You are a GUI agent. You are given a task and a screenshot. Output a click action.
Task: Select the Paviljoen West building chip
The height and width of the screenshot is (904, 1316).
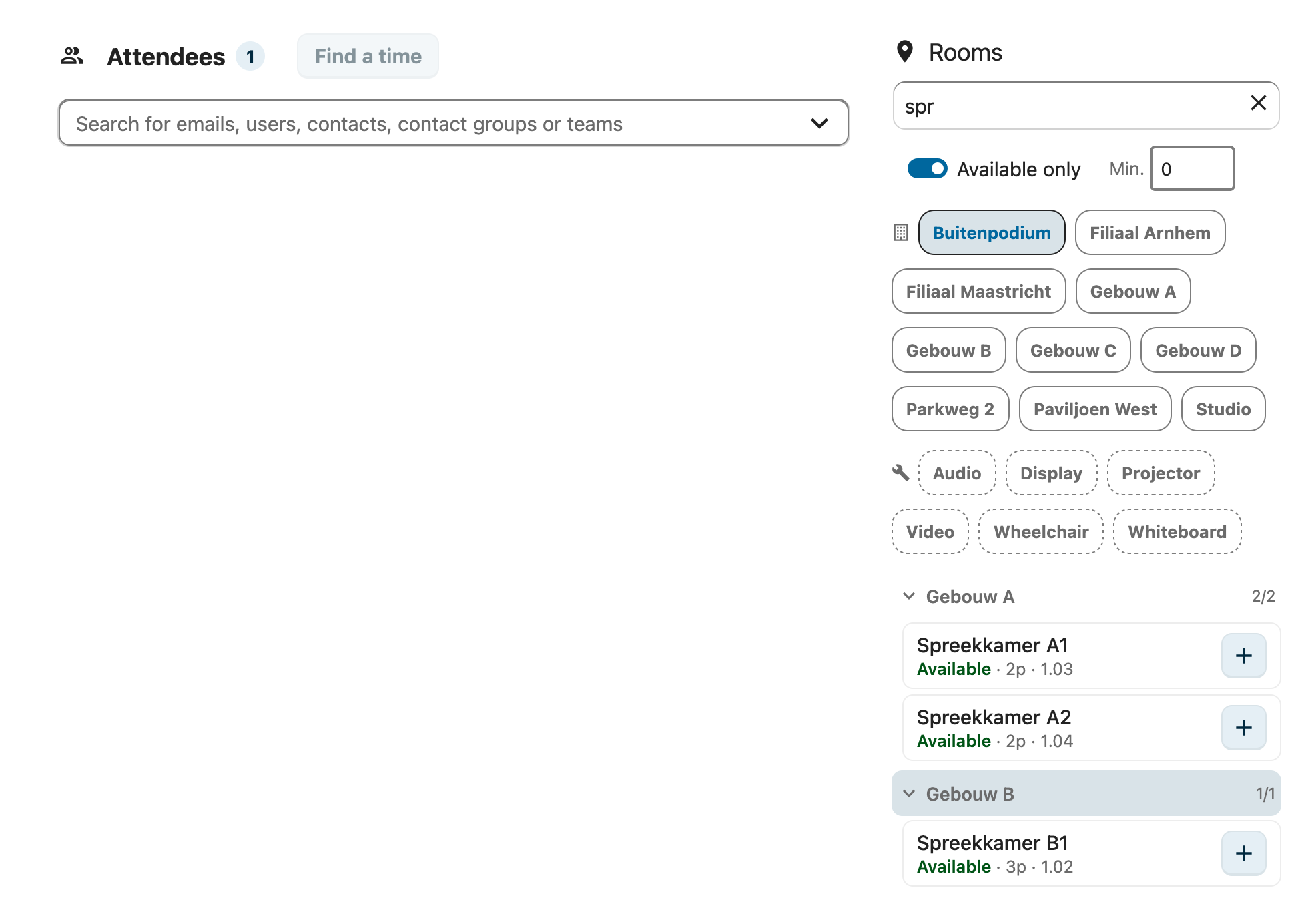pos(1094,409)
